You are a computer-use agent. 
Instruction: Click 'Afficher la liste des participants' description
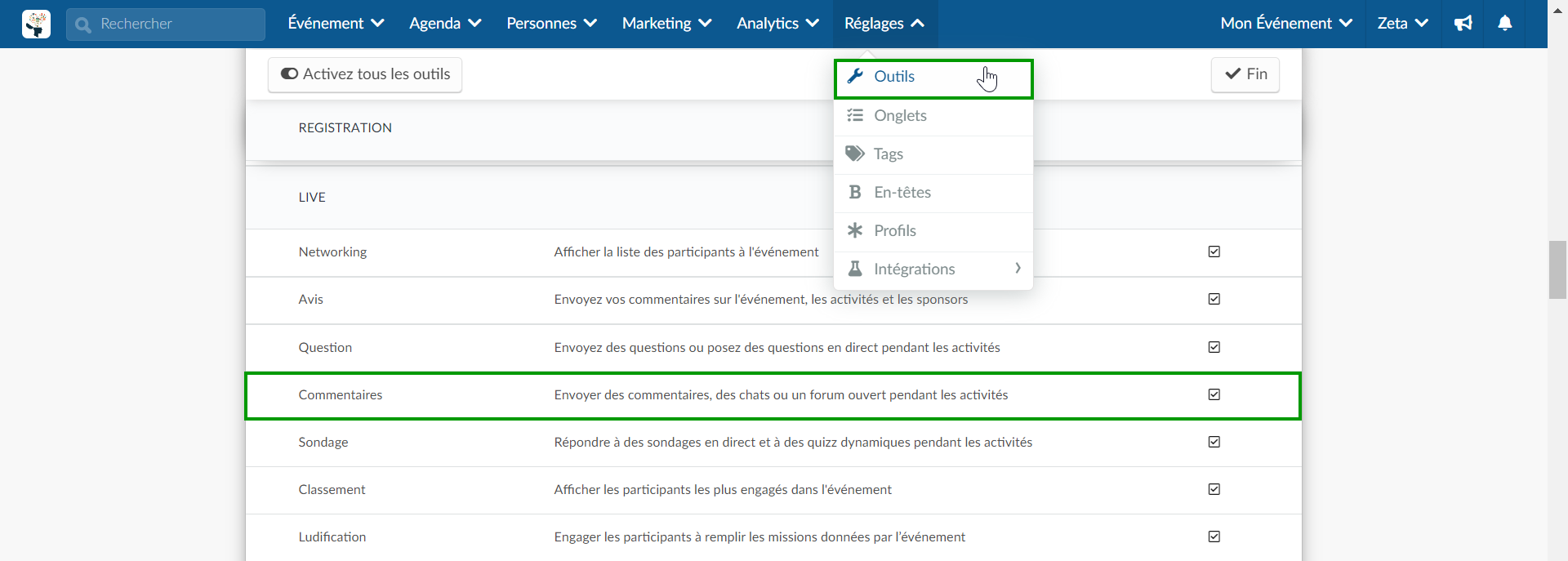pyautogui.click(x=686, y=252)
